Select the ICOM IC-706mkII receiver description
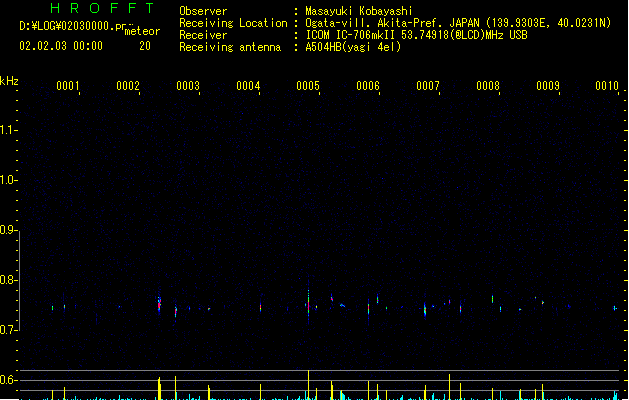The image size is (629, 400). pos(416,35)
